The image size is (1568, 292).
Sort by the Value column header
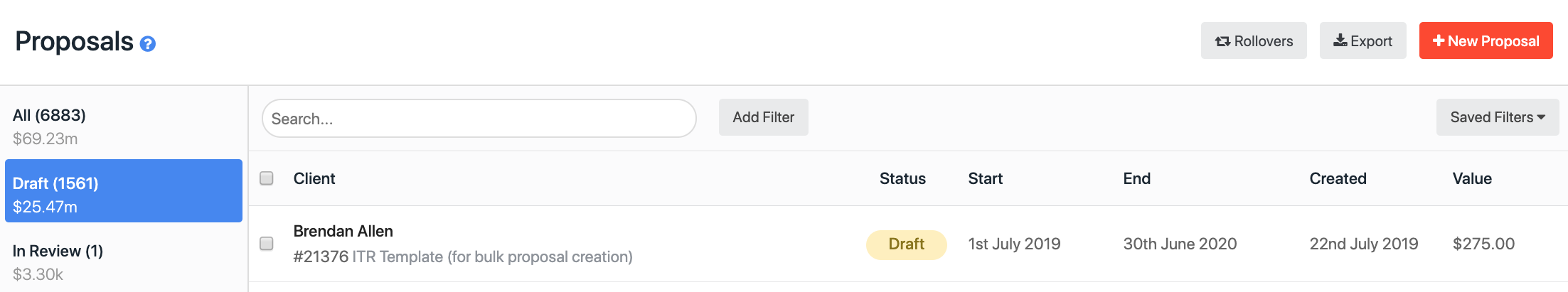1472,178
